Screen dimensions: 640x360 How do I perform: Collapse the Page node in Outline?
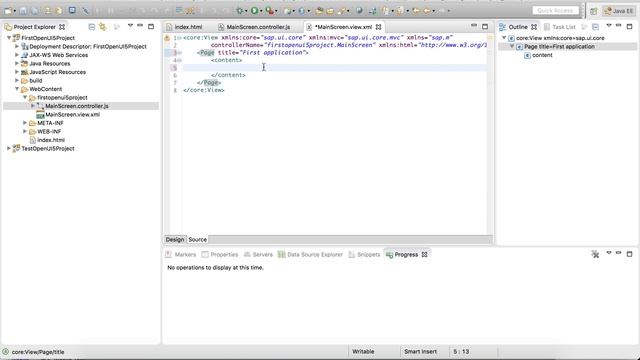(512, 46)
